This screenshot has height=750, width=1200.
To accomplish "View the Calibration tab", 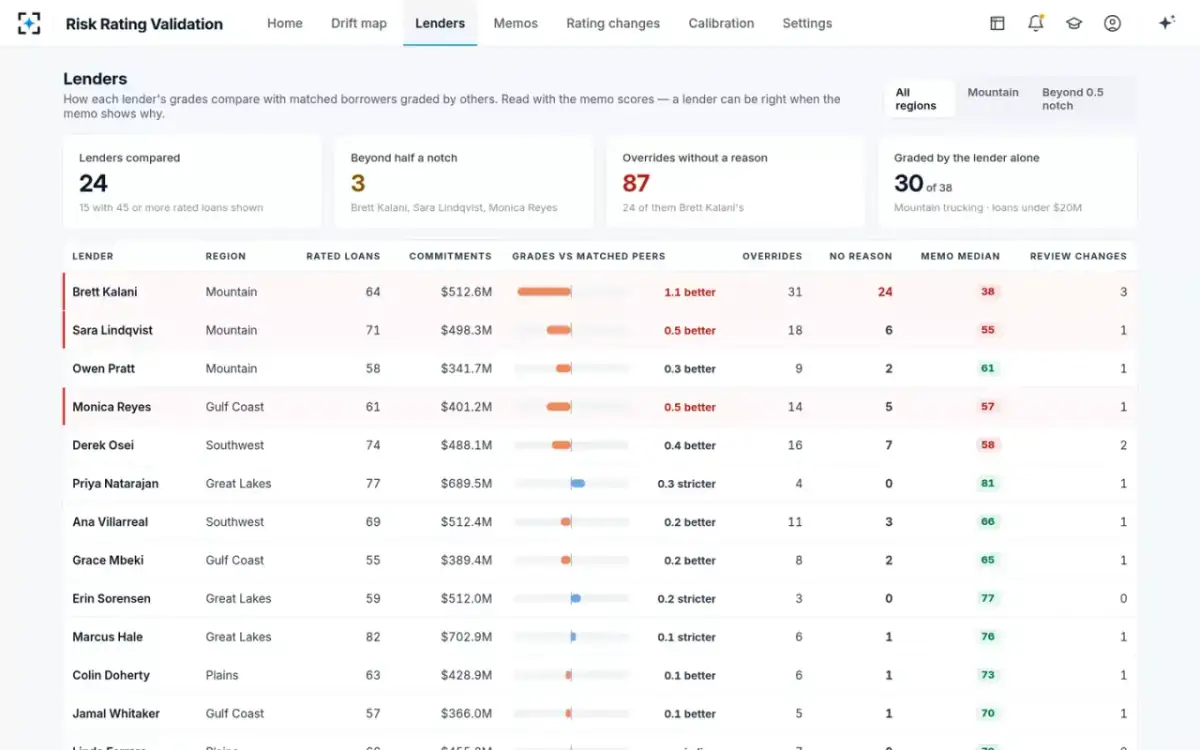I will [x=722, y=23].
